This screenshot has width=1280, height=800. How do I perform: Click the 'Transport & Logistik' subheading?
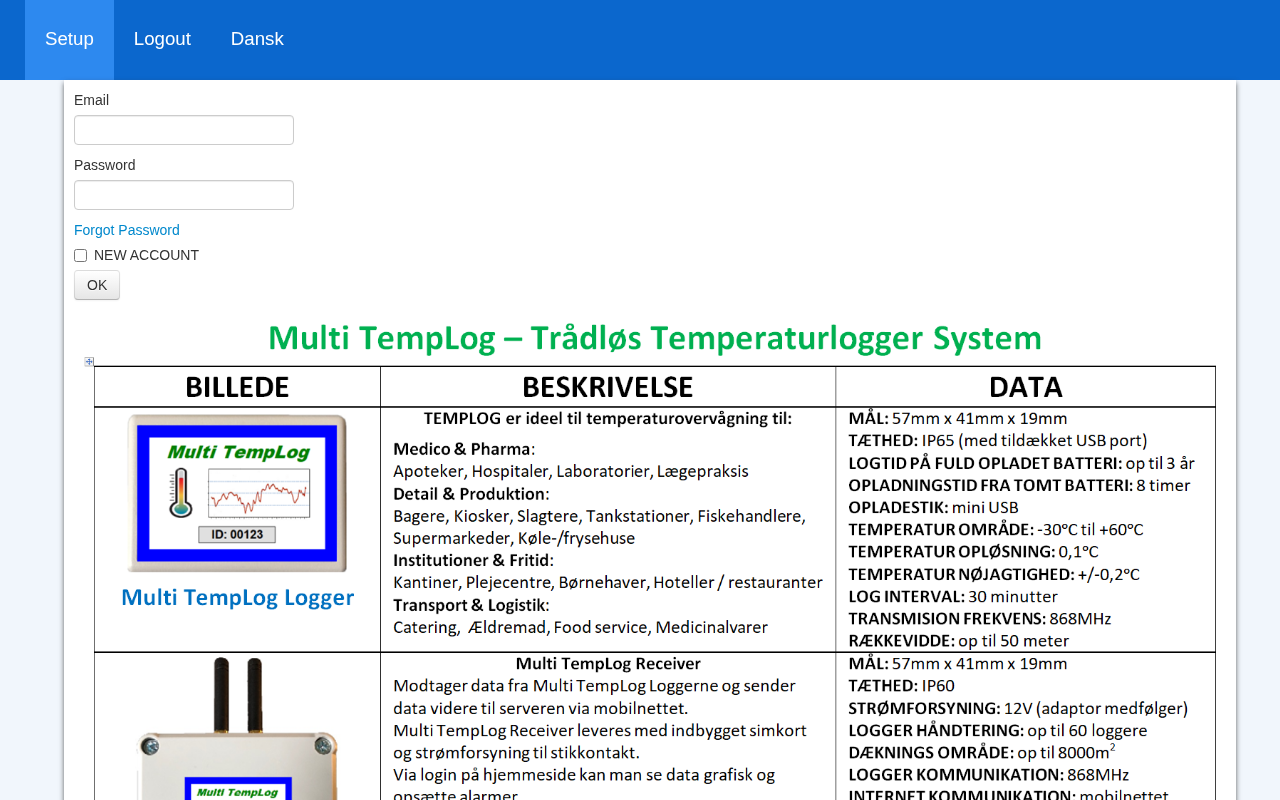[469, 605]
